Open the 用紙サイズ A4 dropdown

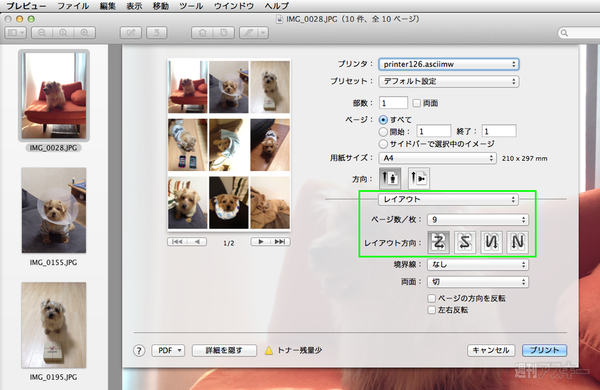tap(437, 158)
